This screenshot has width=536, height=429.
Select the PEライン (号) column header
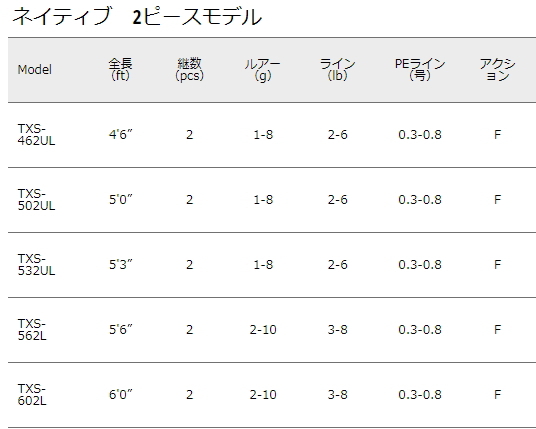[x=420, y=69]
